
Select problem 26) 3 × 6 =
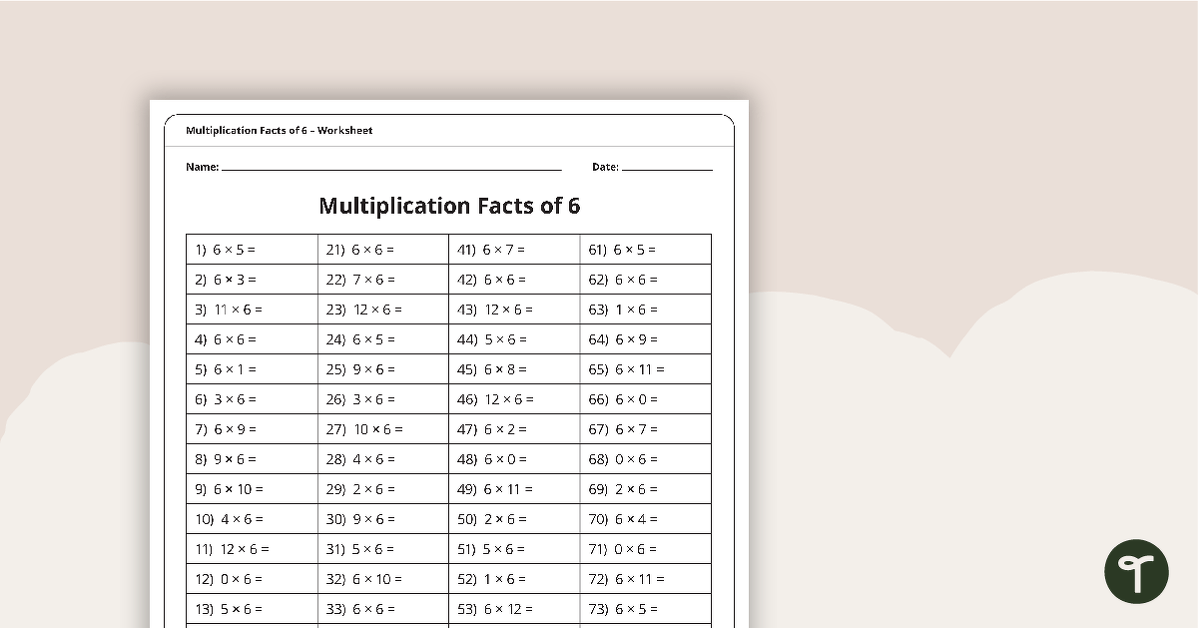360,399
